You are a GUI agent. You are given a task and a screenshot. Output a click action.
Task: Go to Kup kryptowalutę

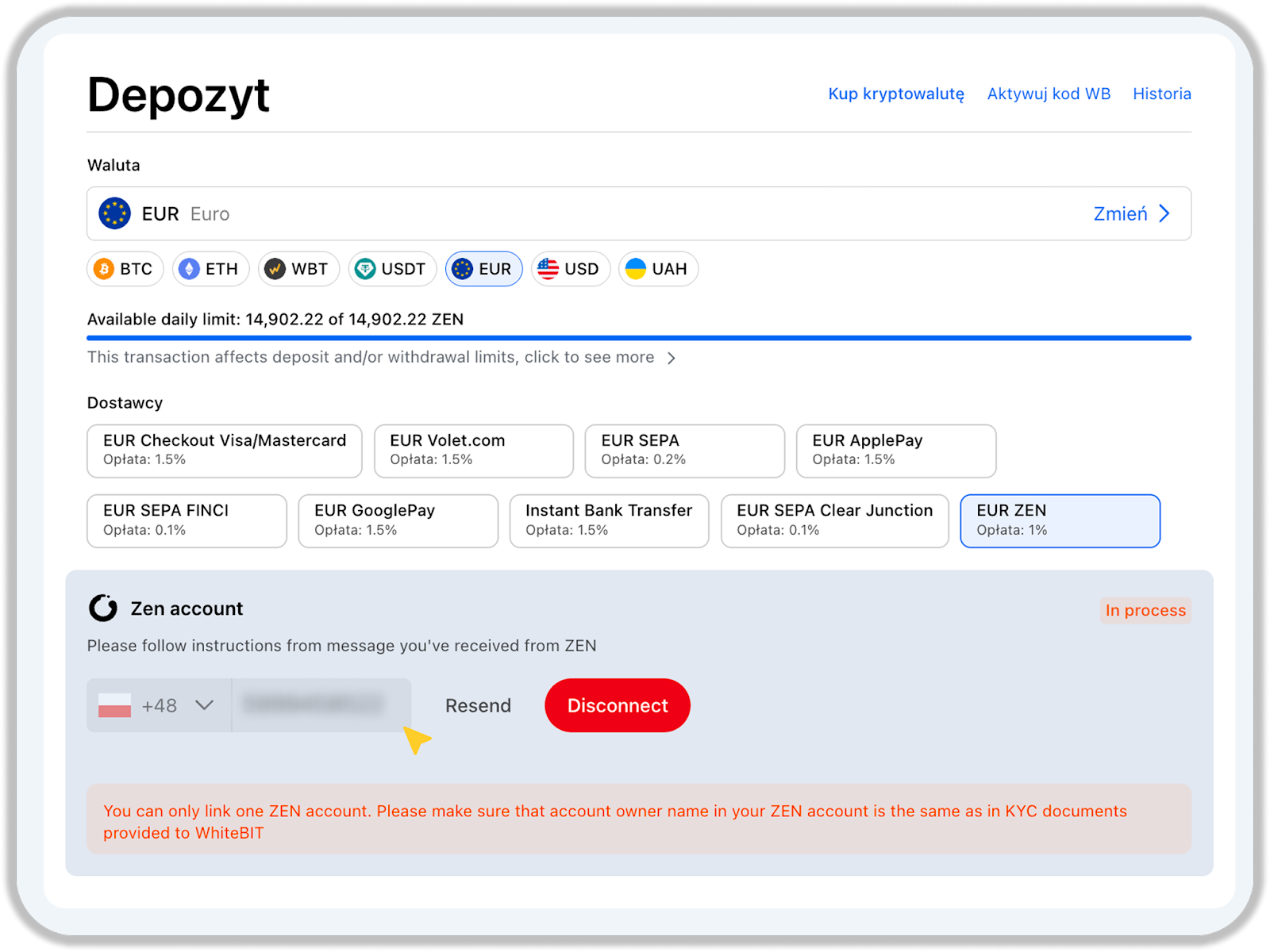click(896, 94)
